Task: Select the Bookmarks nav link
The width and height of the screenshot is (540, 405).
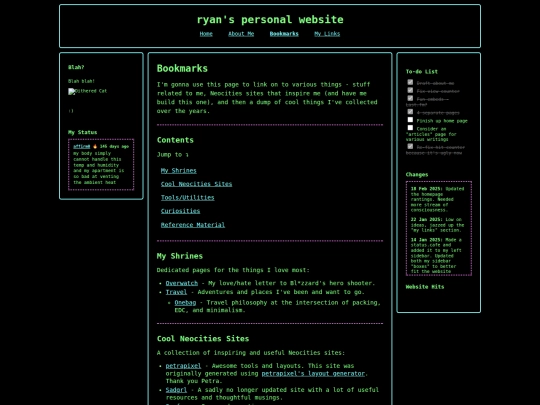Action: click(284, 34)
